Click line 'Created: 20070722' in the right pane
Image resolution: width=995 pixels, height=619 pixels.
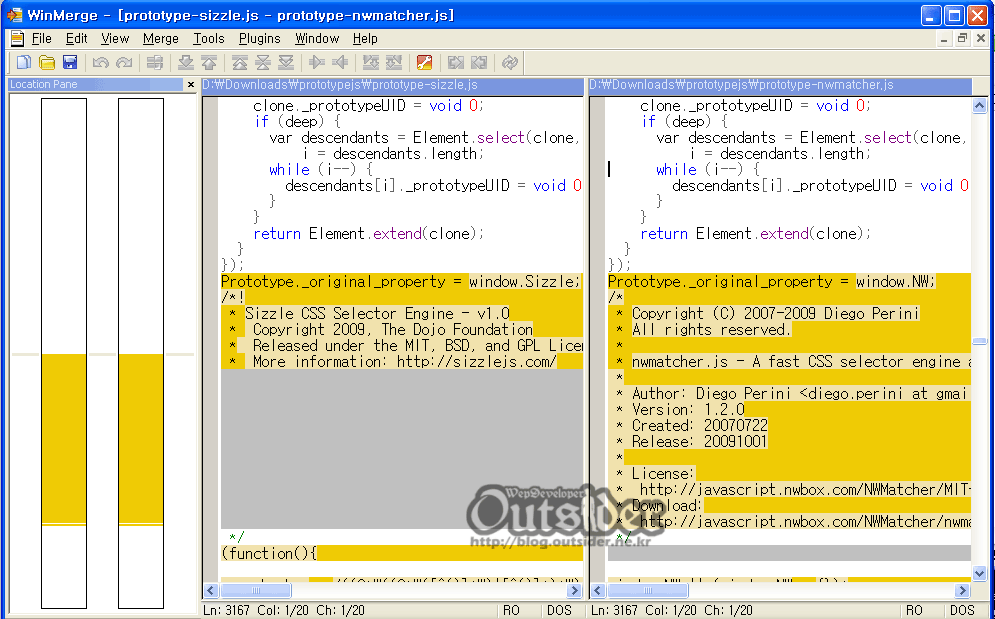click(x=699, y=425)
